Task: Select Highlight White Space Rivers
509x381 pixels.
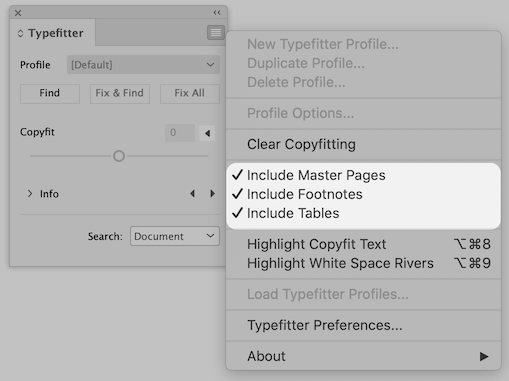Action: click(363, 263)
